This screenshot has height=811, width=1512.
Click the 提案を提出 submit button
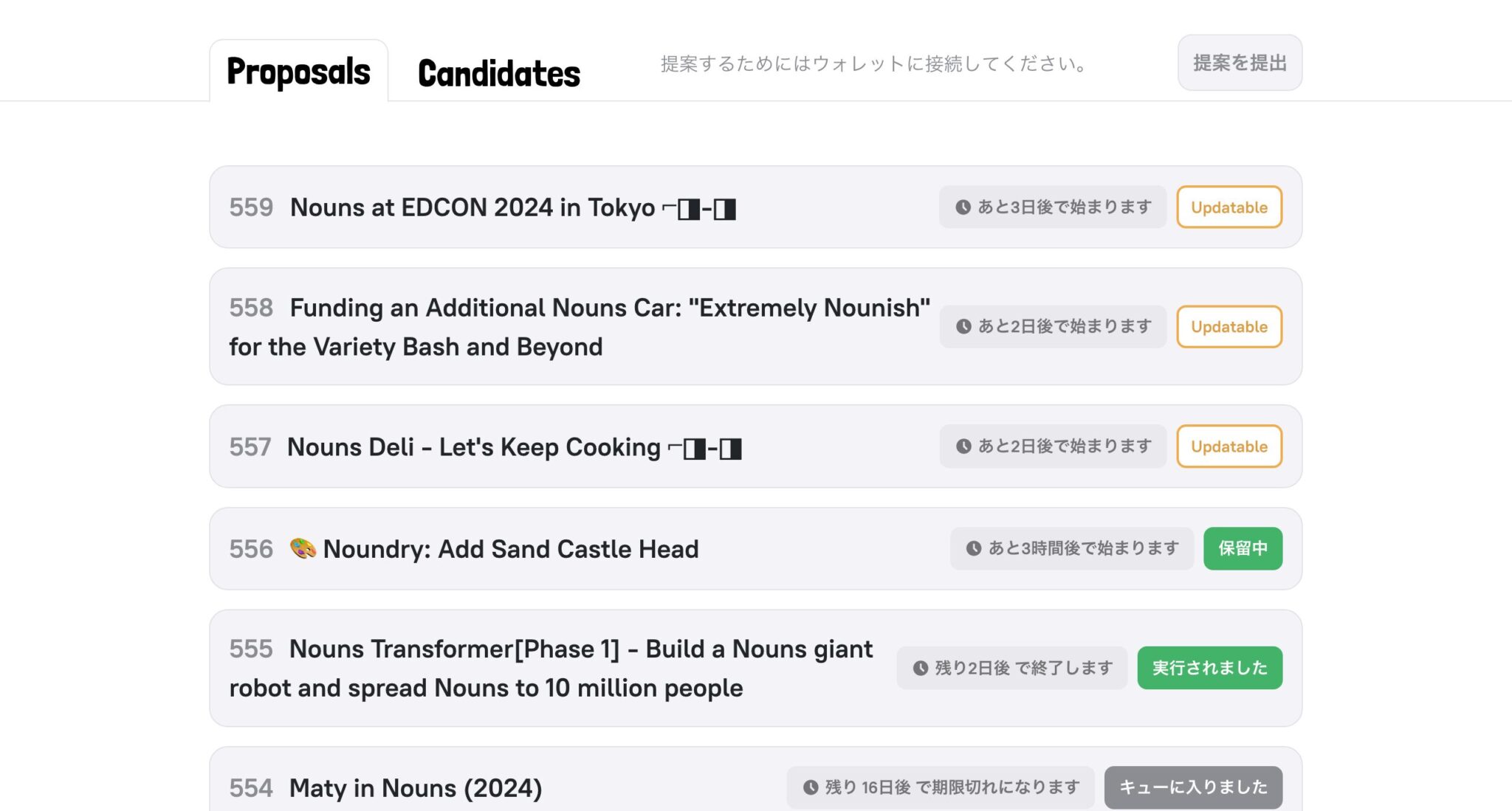1240,63
